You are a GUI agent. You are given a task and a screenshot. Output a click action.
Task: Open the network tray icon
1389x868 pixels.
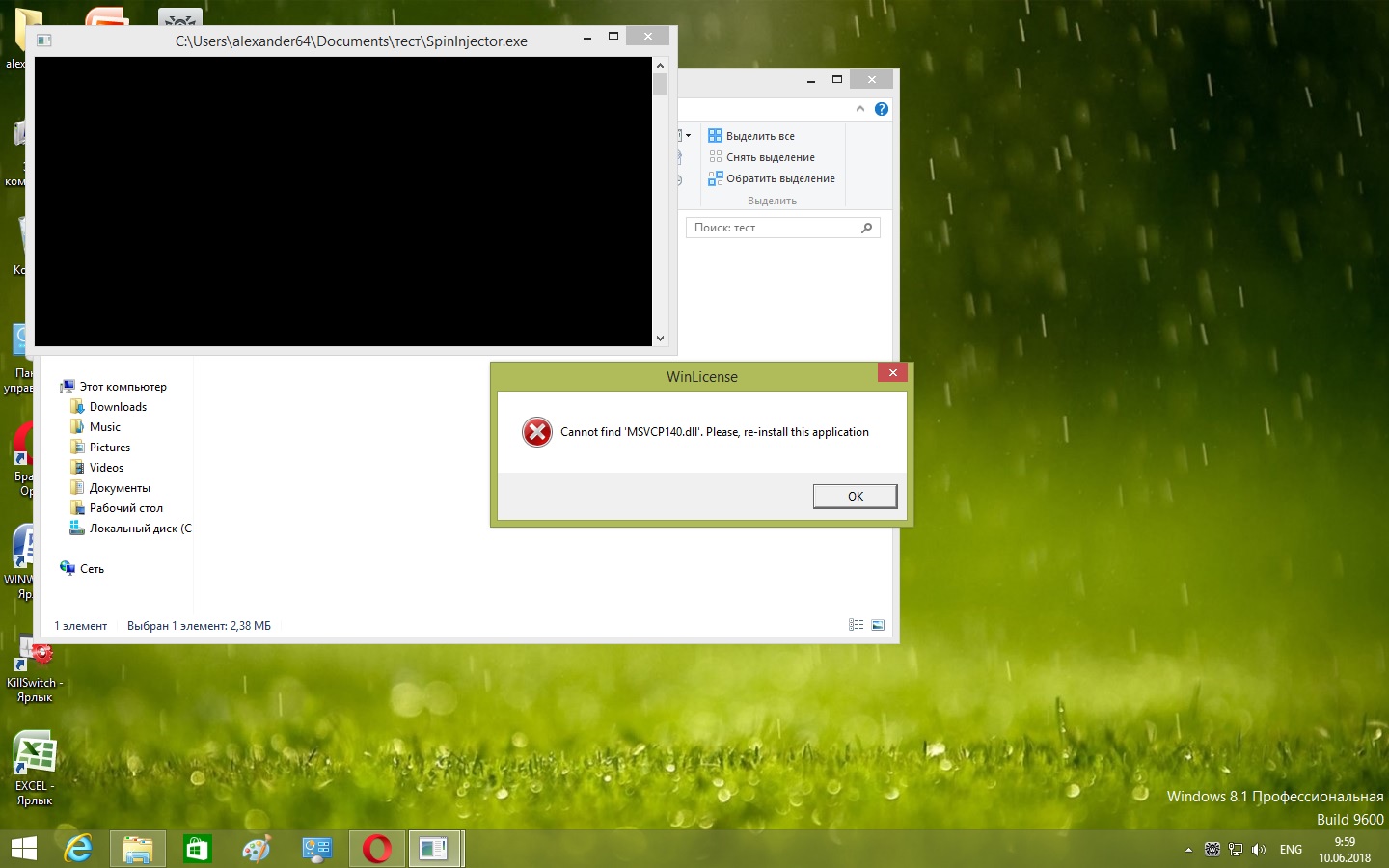(x=1236, y=850)
